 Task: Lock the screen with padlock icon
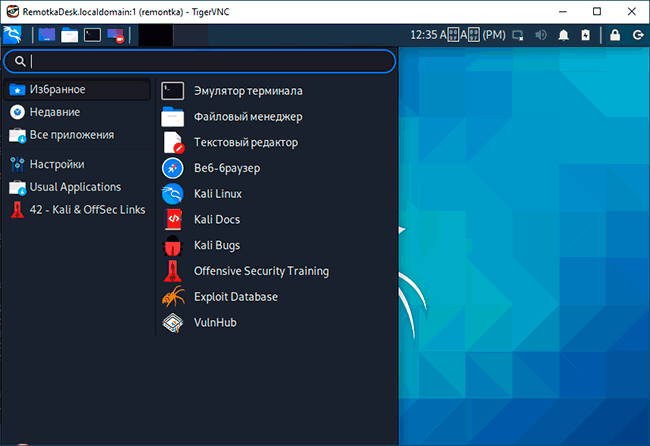coord(615,35)
